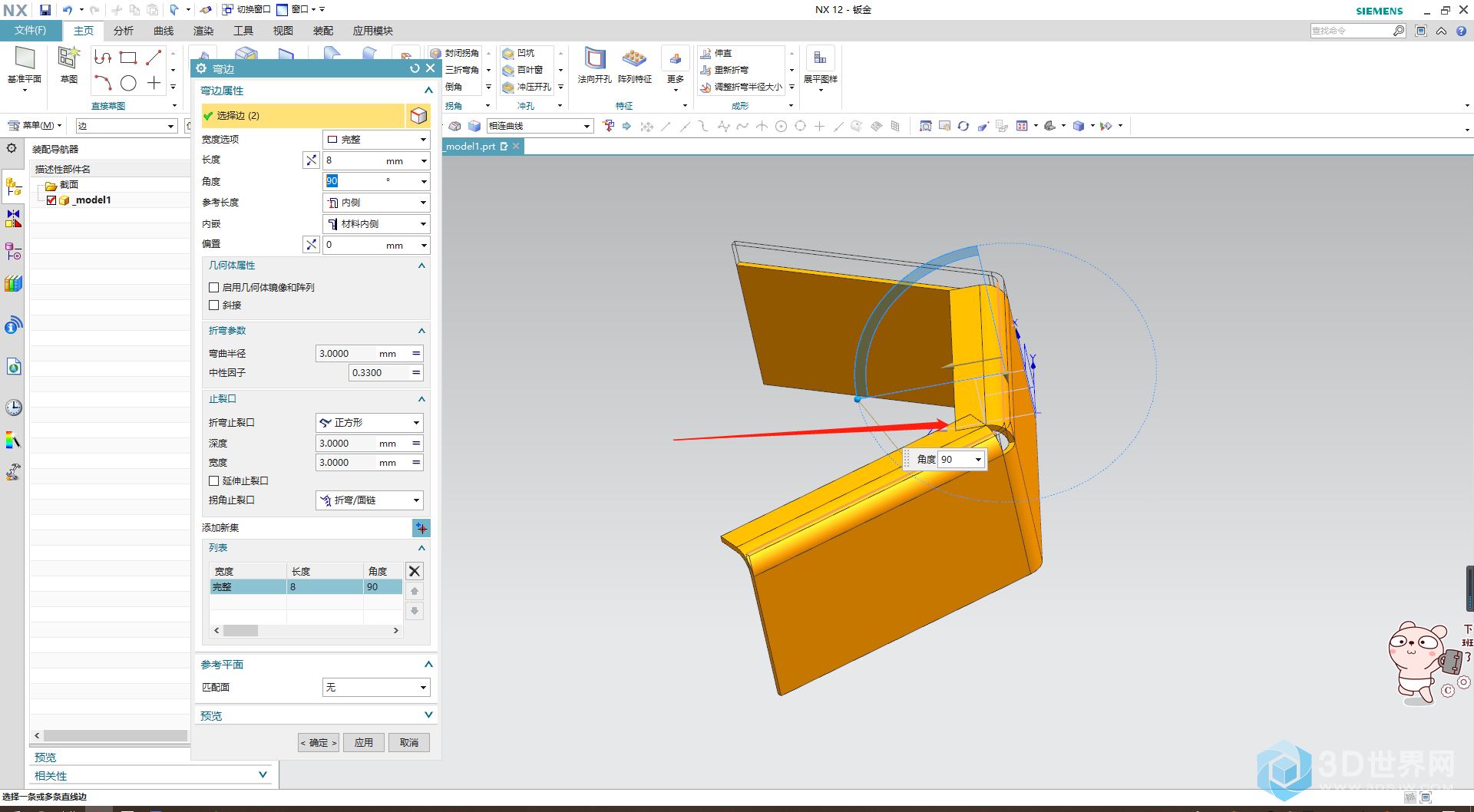Enable 启用几何体镜像和阵列 checkbox

tap(214, 288)
